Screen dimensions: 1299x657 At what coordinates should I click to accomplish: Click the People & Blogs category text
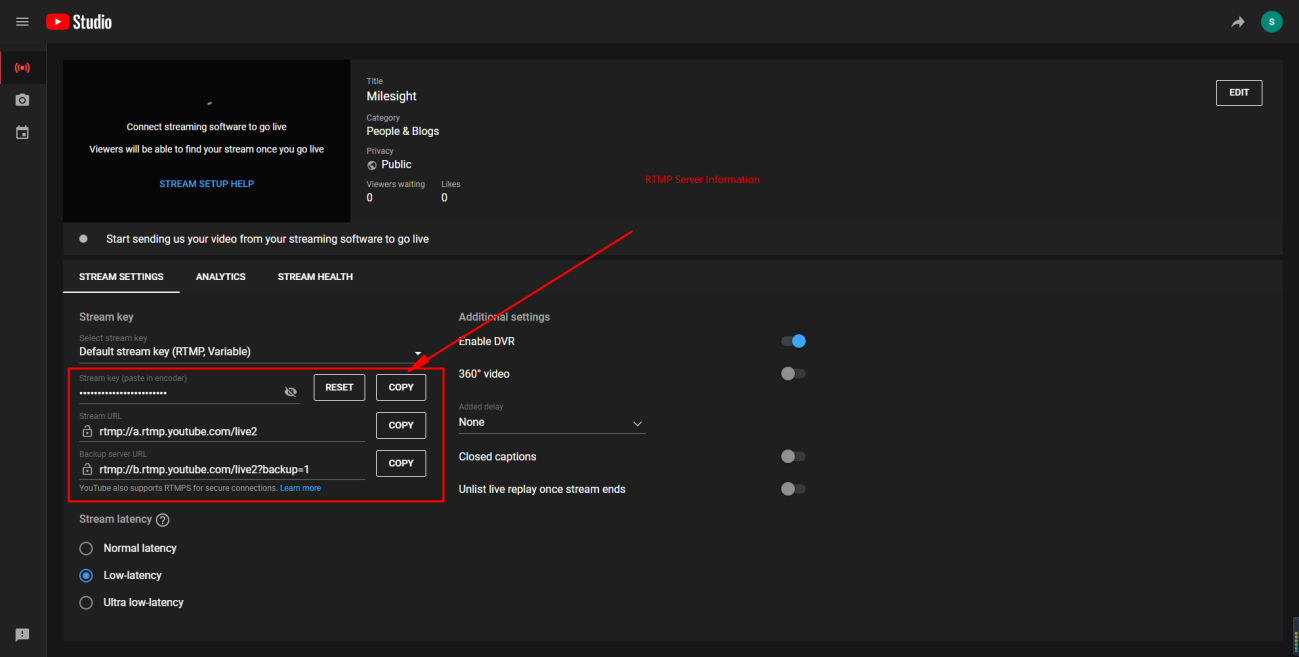(x=403, y=131)
